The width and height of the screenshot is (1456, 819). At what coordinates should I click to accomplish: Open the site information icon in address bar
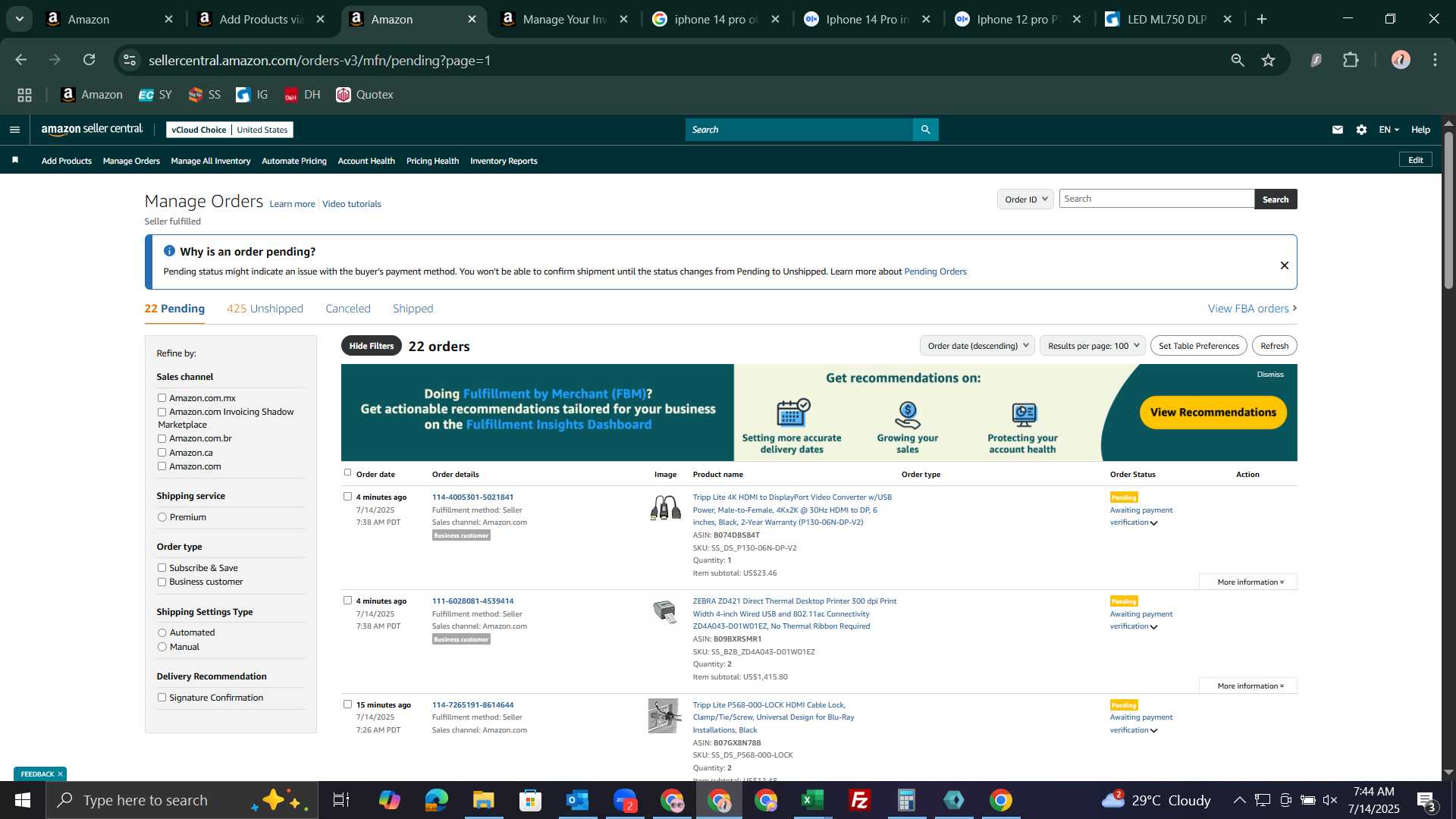coord(130,60)
